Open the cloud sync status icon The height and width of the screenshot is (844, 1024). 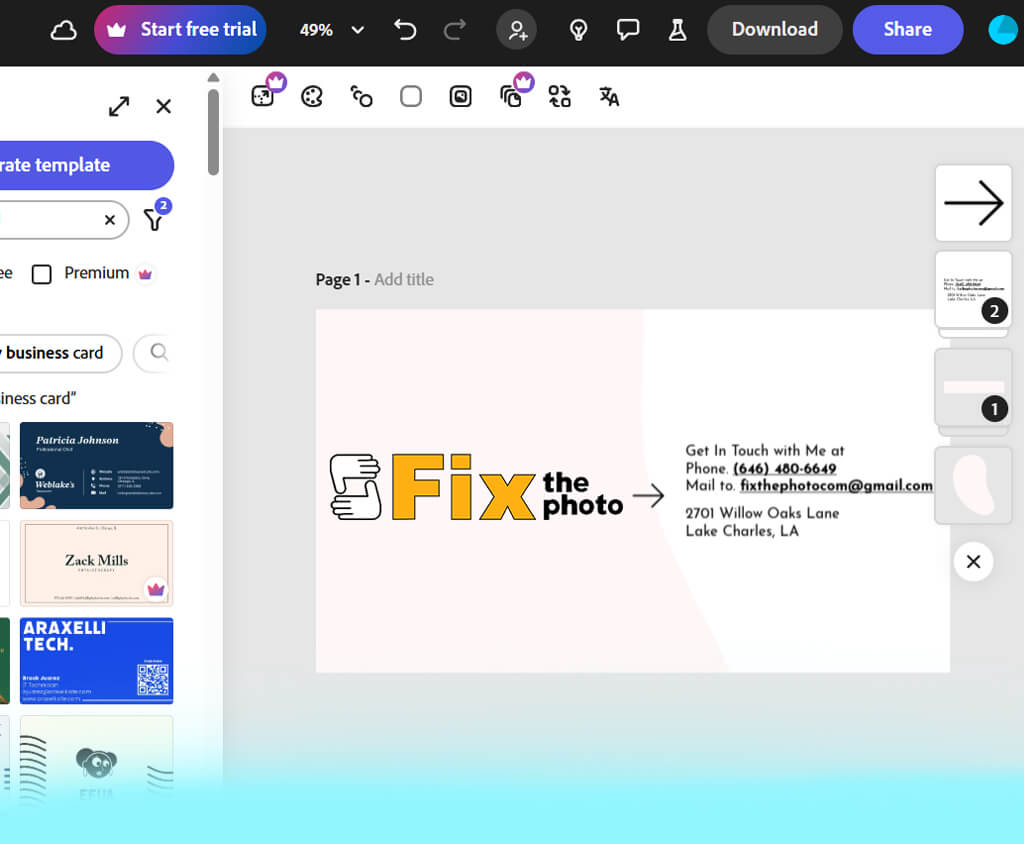63,30
